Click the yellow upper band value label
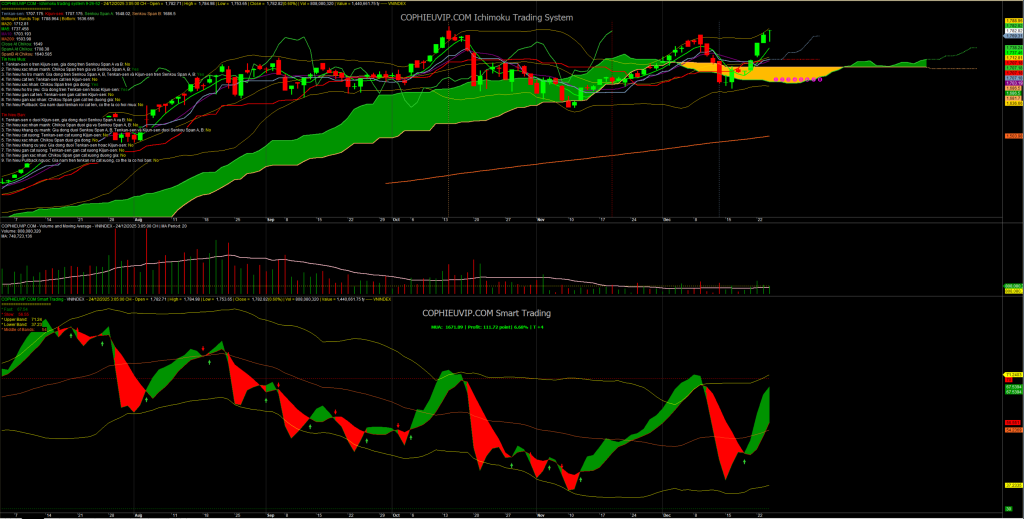Image resolution: width=1024 pixels, height=519 pixels. pyautogui.click(x=1012, y=374)
